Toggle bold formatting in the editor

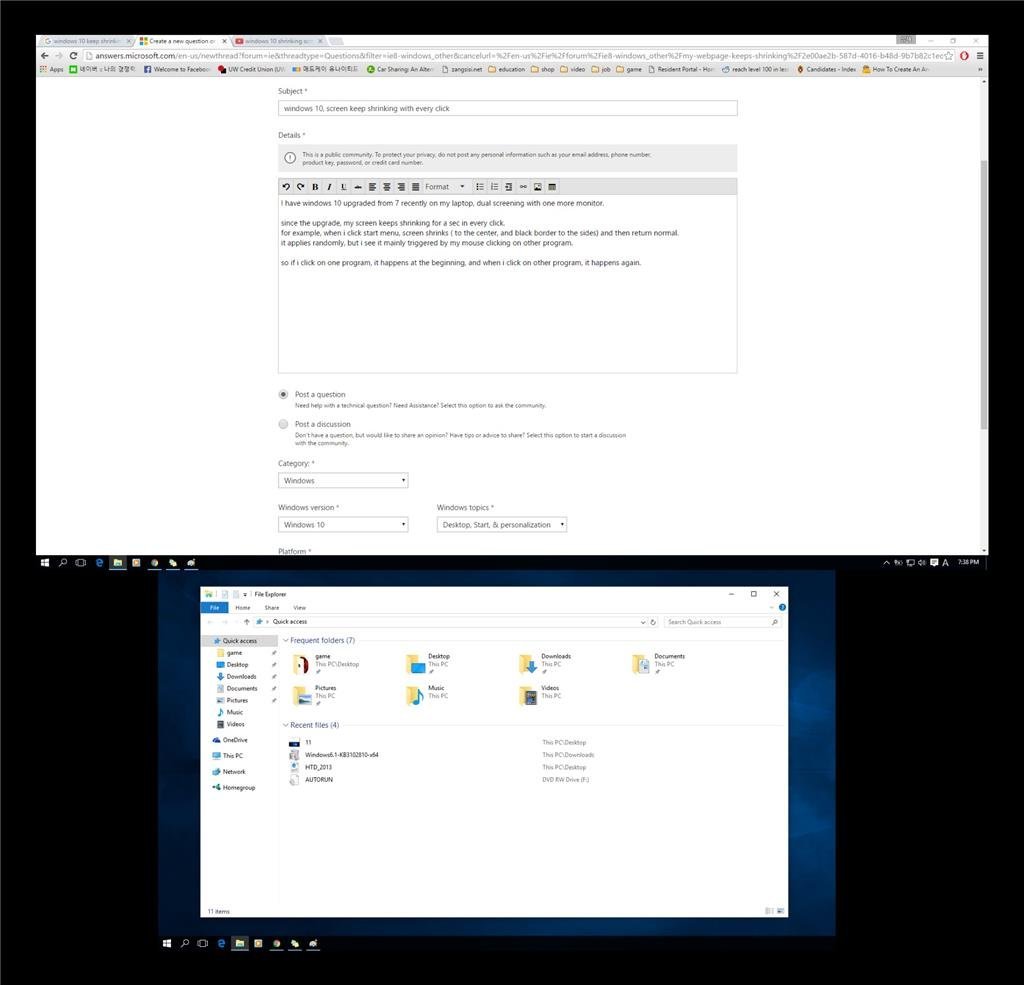(x=315, y=187)
